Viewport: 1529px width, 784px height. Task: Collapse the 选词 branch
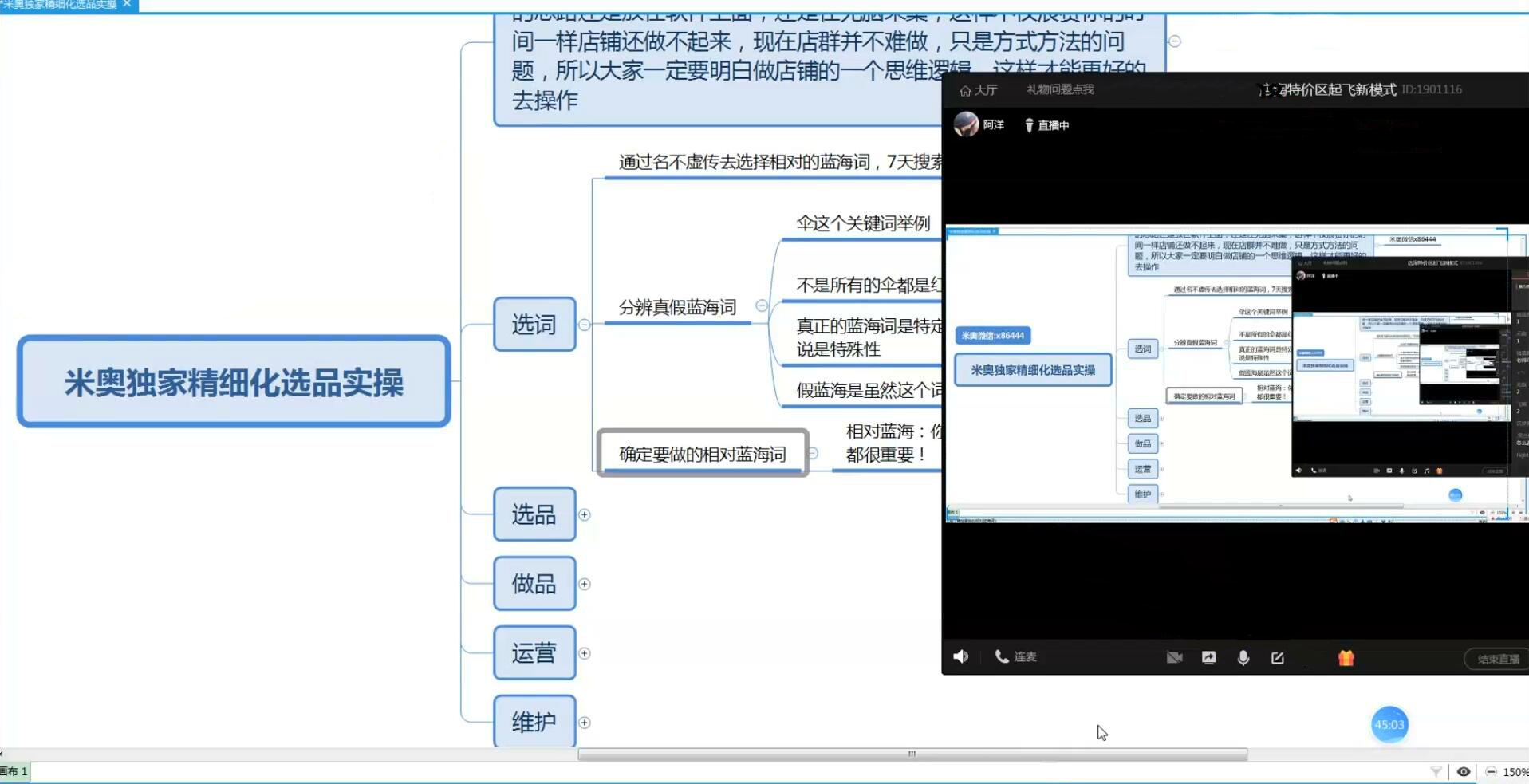[585, 325]
